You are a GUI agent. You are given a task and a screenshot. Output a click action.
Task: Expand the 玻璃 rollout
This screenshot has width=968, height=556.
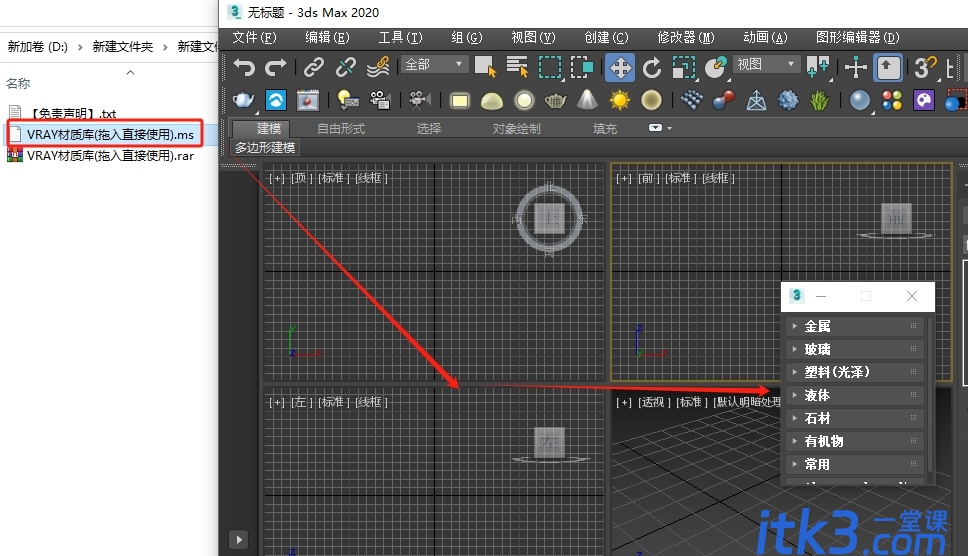pos(854,349)
